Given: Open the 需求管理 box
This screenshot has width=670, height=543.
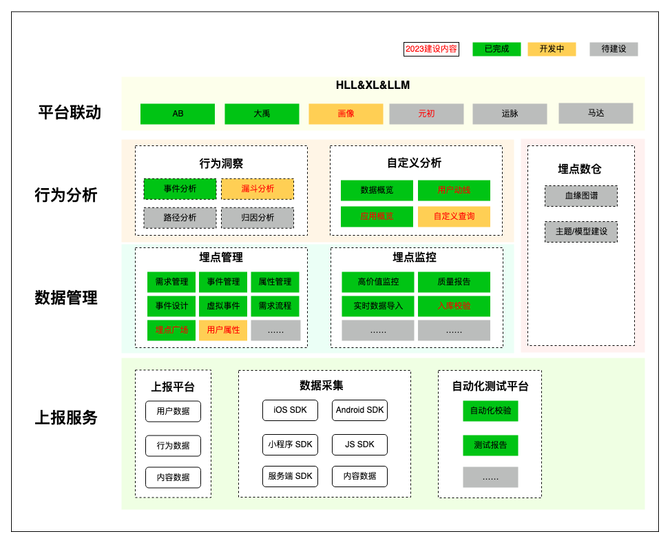Looking at the screenshot, I should click(171, 282).
